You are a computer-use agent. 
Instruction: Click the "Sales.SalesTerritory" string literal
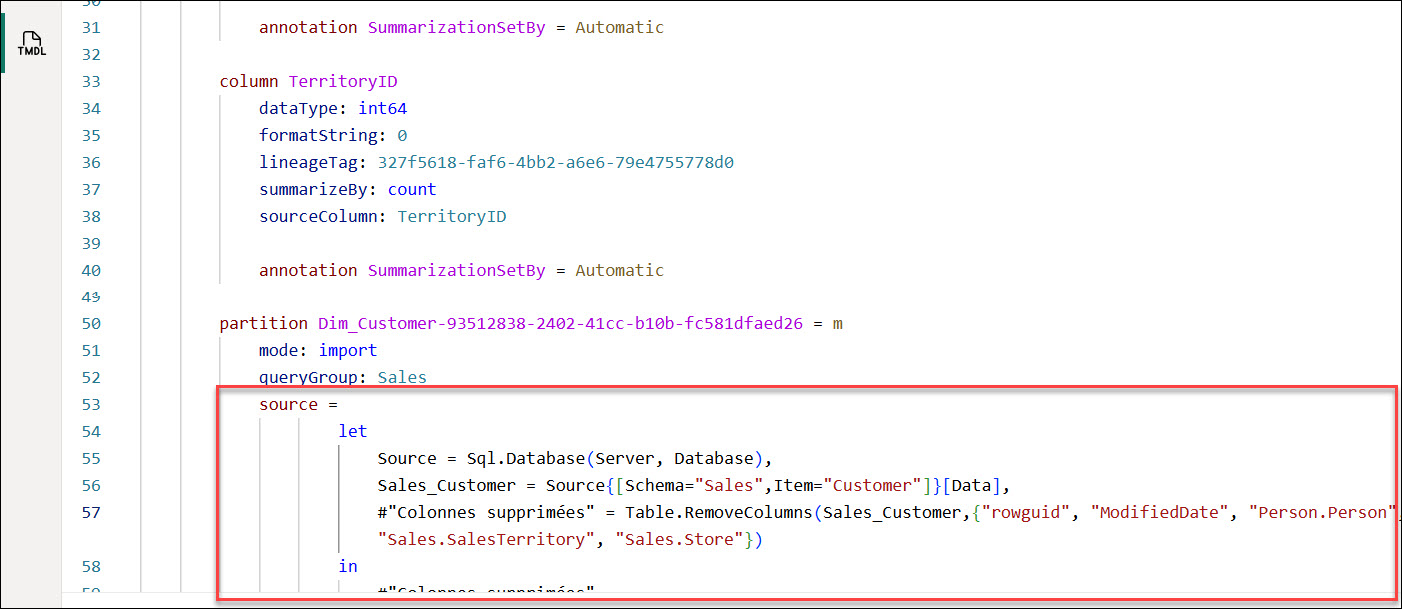[x=491, y=540]
